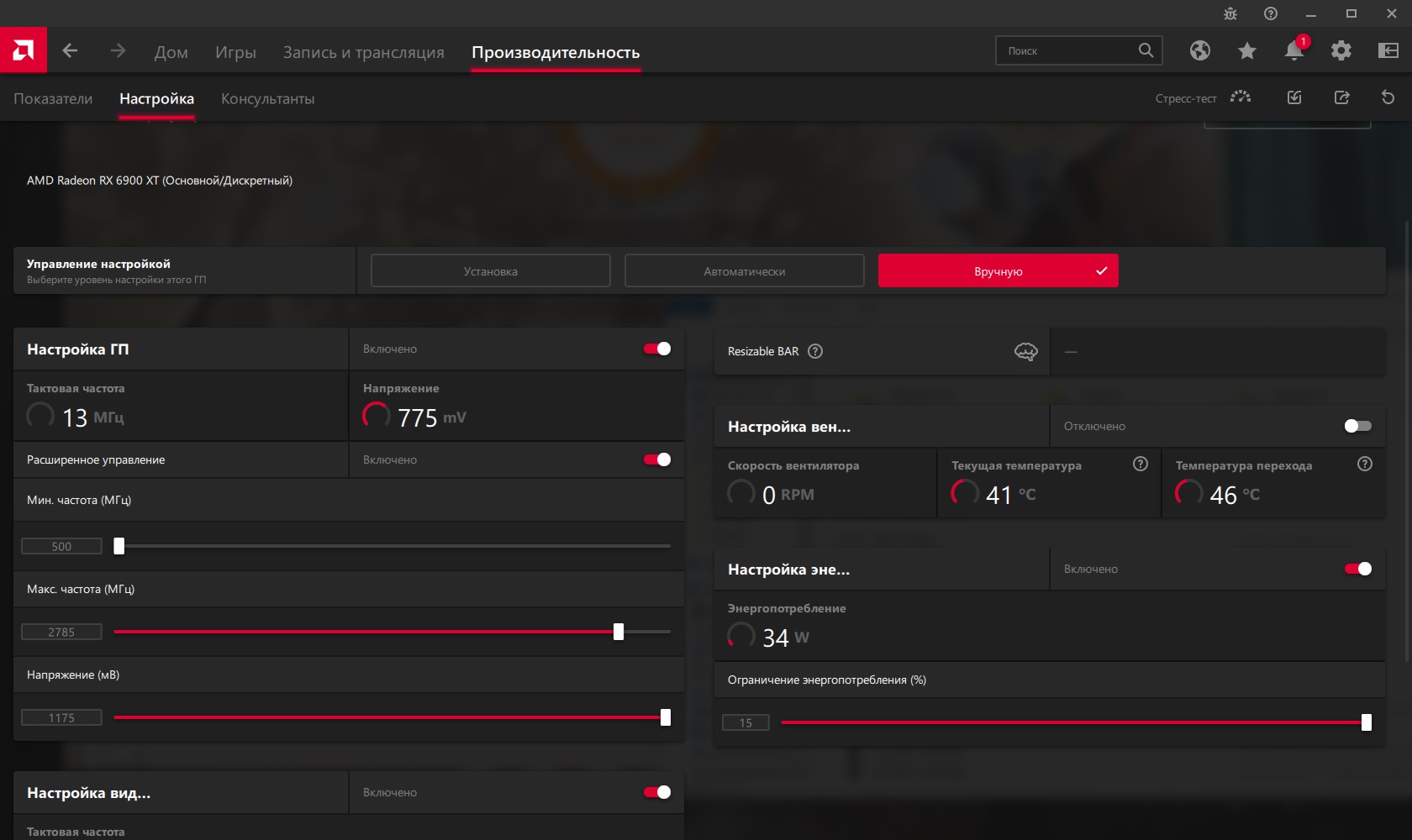Click the 46 °C junction temperature value
This screenshot has height=840, width=1412.
point(1235,495)
